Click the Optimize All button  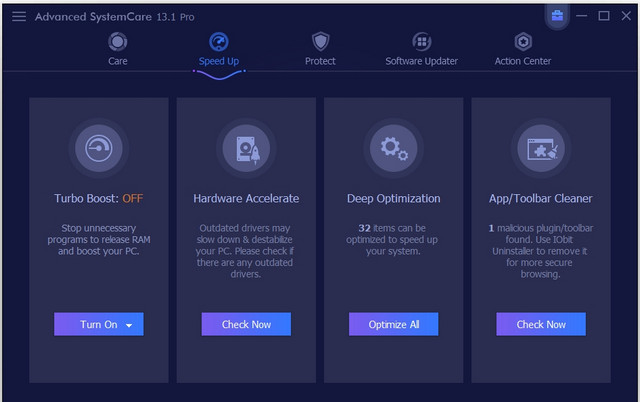coord(393,324)
